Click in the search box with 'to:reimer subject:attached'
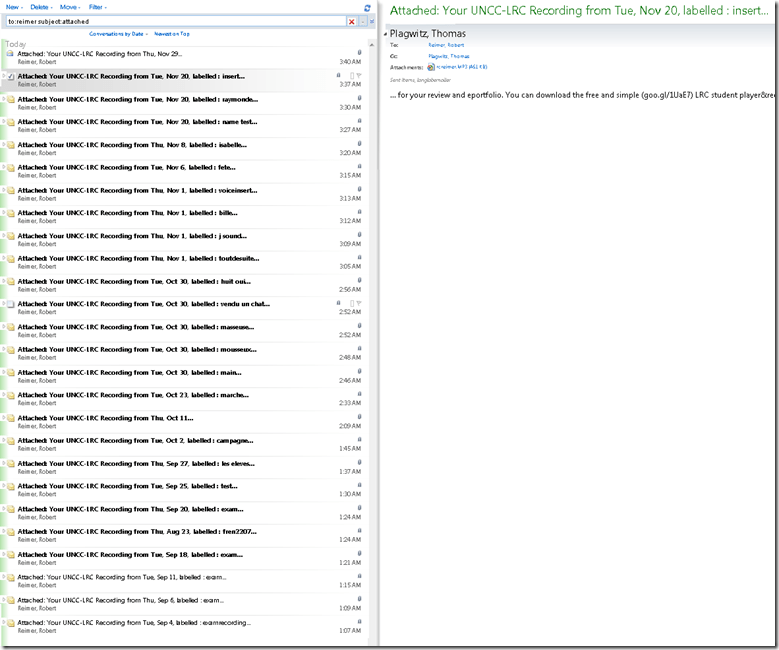 click(170, 21)
